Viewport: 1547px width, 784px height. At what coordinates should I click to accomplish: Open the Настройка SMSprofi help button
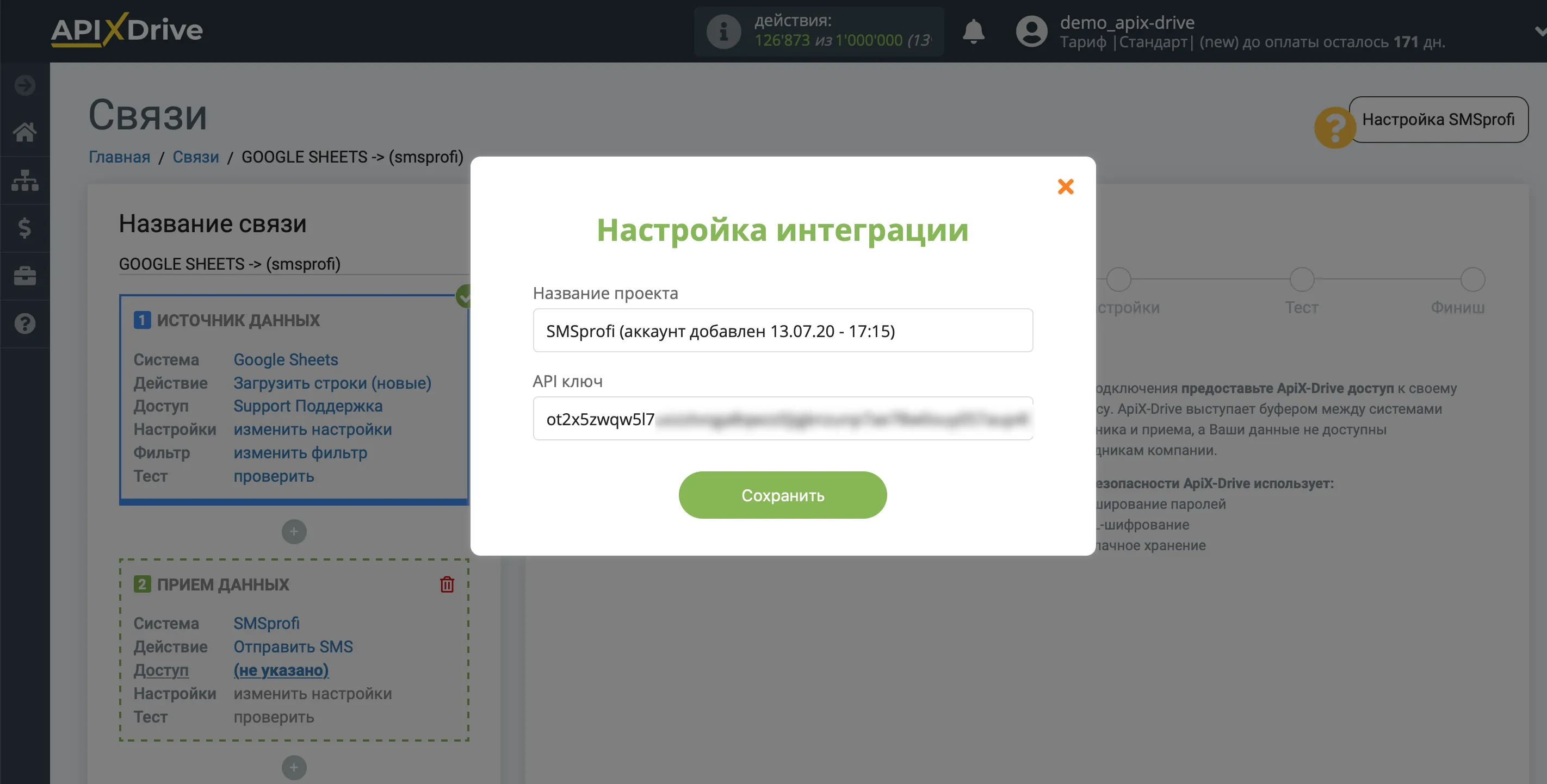pyautogui.click(x=1438, y=120)
